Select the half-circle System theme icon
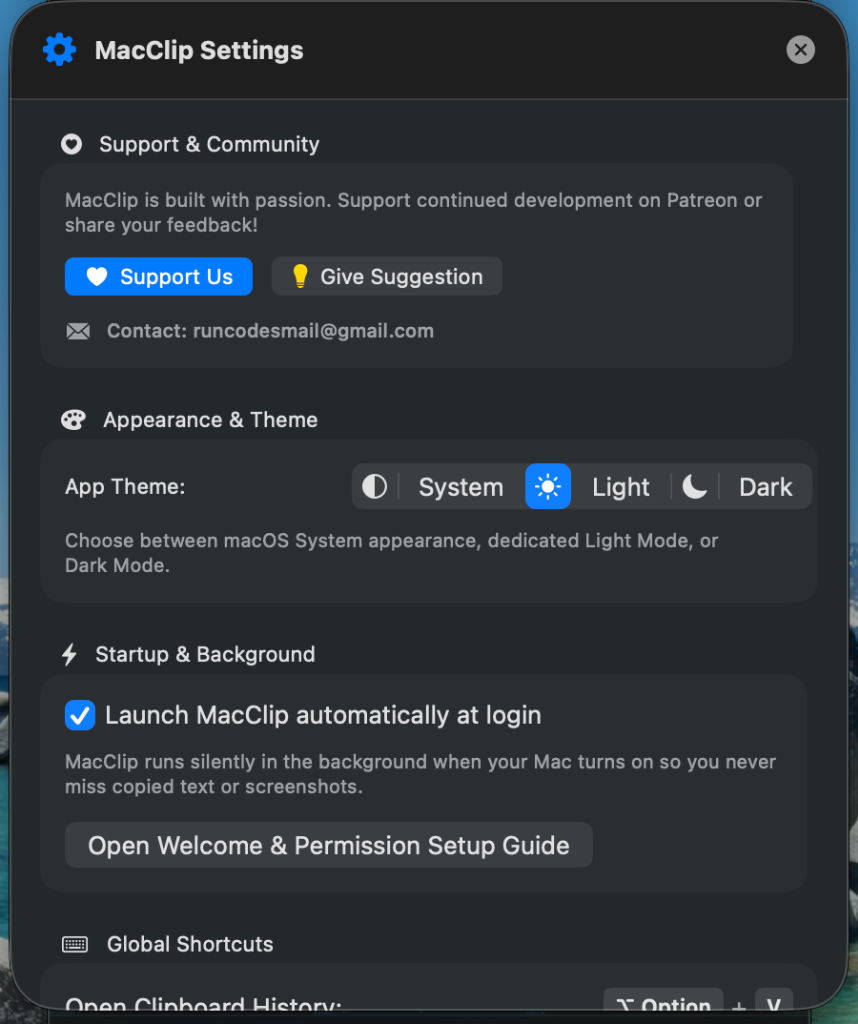This screenshot has width=858, height=1024. point(375,487)
